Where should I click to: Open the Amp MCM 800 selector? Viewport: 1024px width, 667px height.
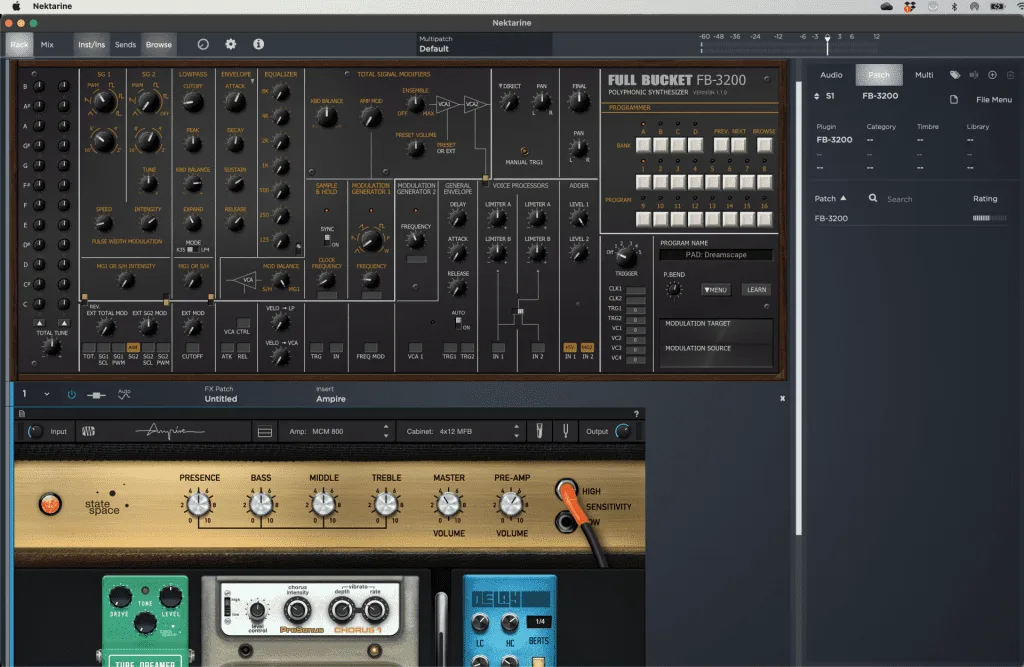(340, 431)
